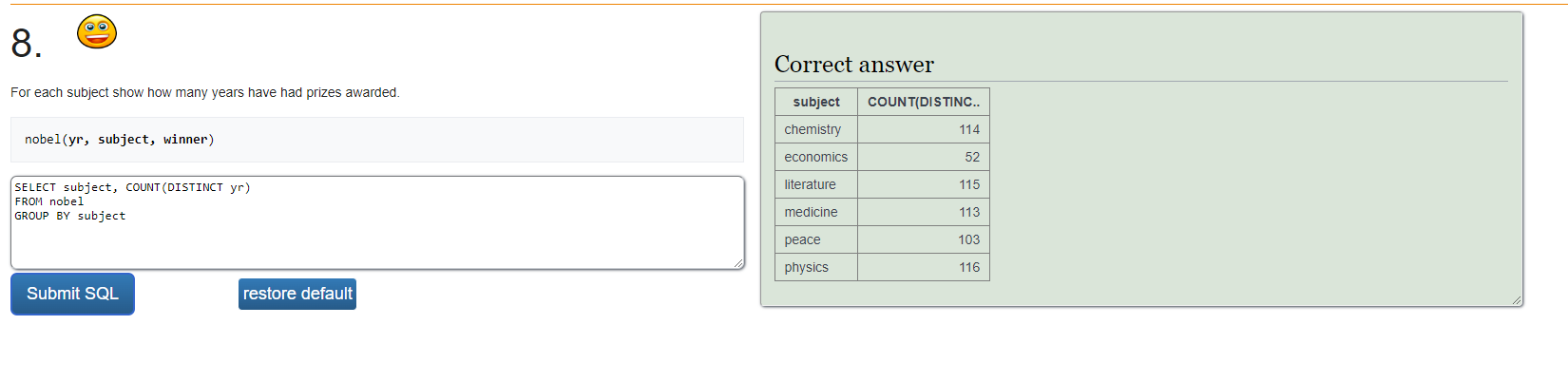Select the physics row cell

(x=816, y=267)
